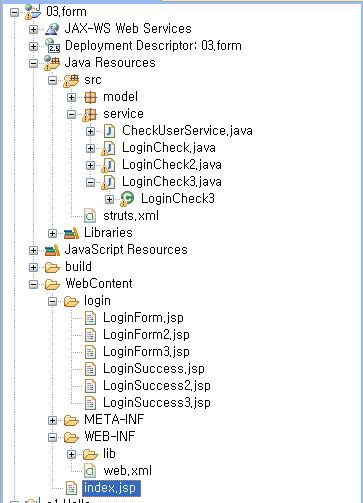This screenshot has height=503, width=363.
Task: Select the highlighted index.jsp label
Action: tap(111, 488)
